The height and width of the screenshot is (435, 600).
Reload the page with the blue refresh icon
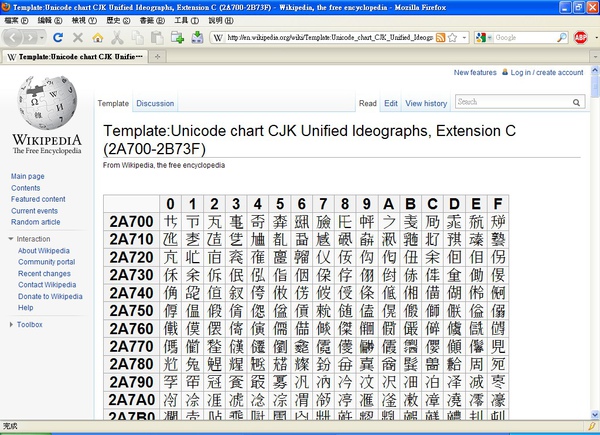[58, 37]
